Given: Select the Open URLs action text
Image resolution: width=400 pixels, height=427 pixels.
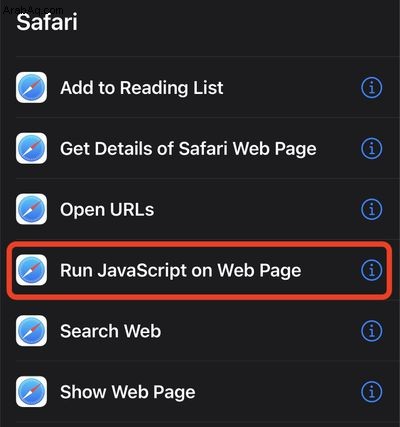Looking at the screenshot, I should 107,210.
